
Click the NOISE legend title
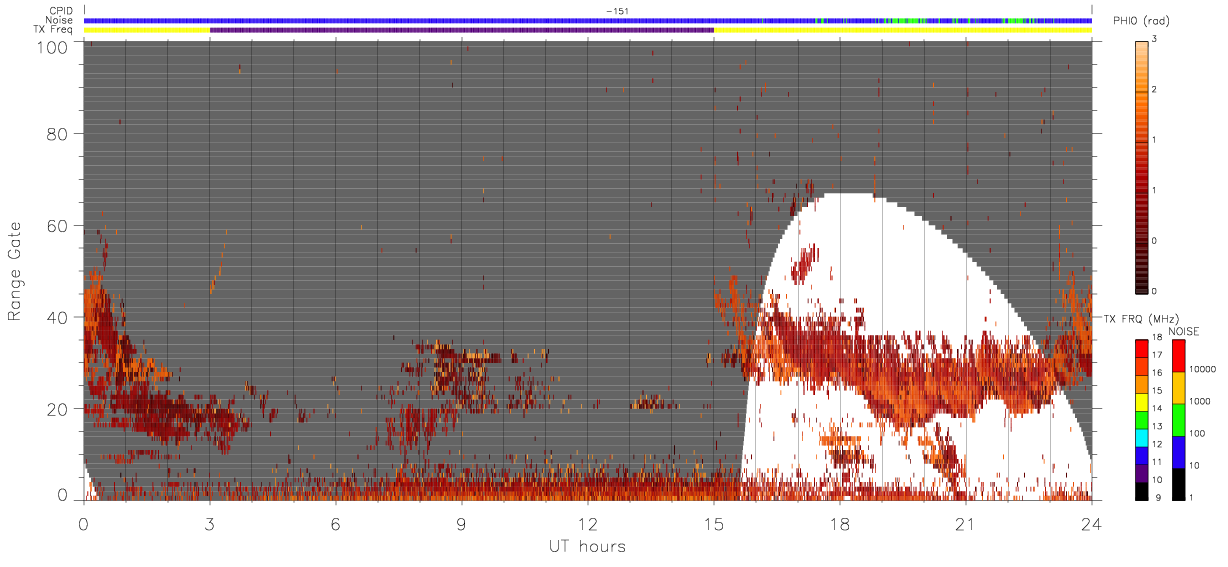[x=1184, y=331]
